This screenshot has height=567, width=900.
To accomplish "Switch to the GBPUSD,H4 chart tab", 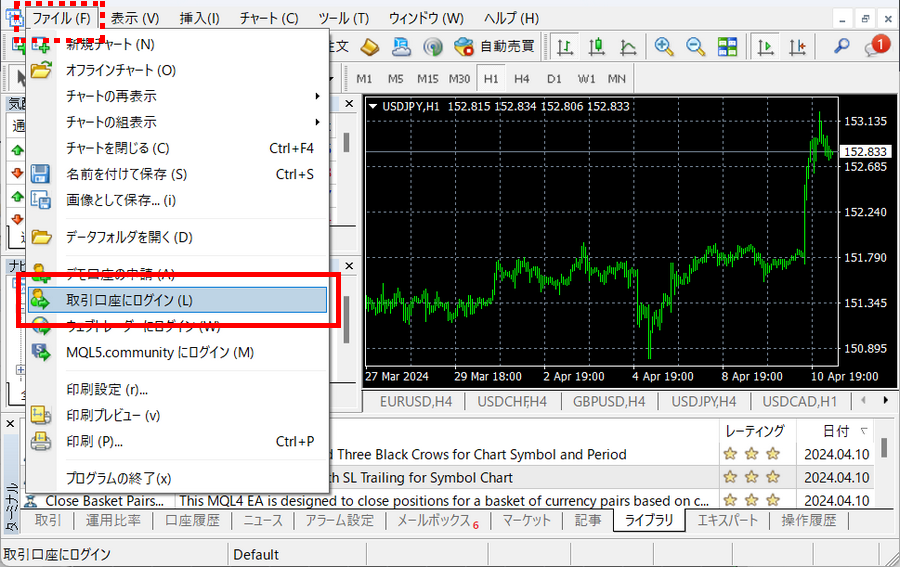I will [609, 402].
